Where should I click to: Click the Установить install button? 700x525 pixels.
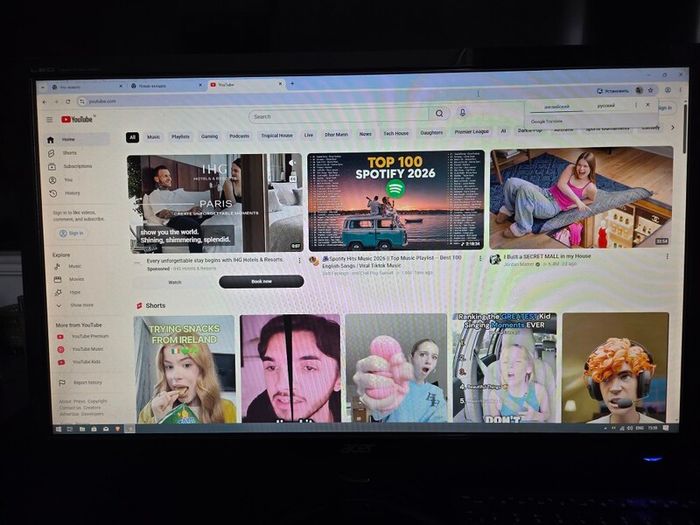click(x=612, y=91)
